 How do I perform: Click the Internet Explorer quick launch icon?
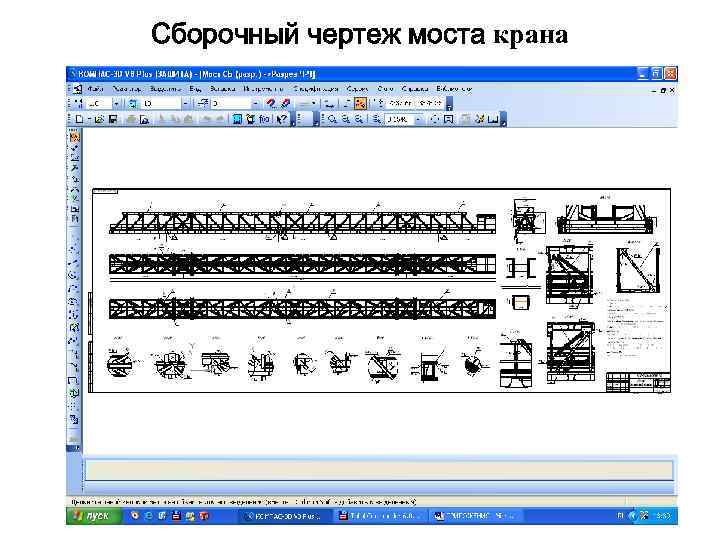148,516
